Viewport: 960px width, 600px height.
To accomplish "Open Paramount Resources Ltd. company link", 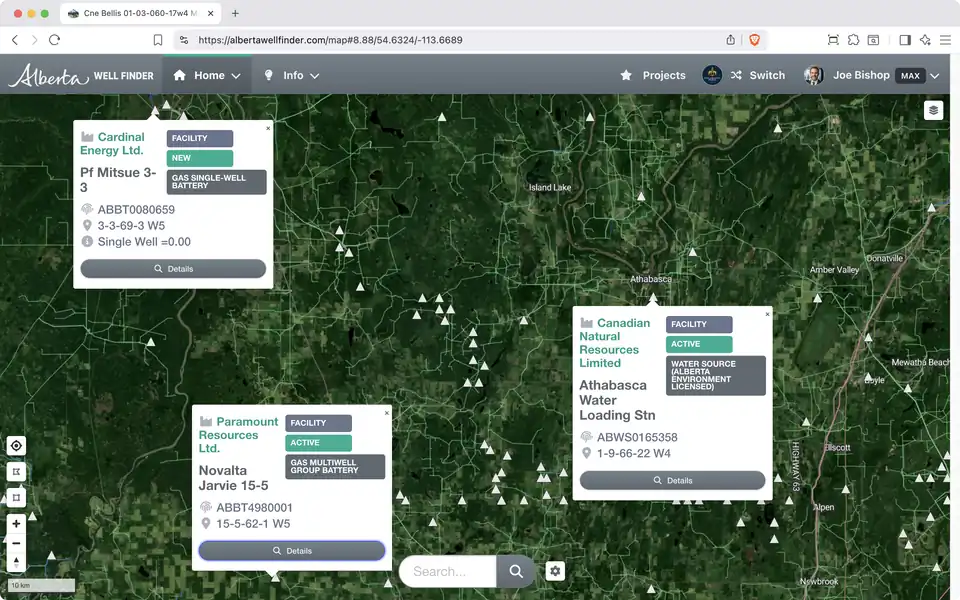I will pos(238,435).
